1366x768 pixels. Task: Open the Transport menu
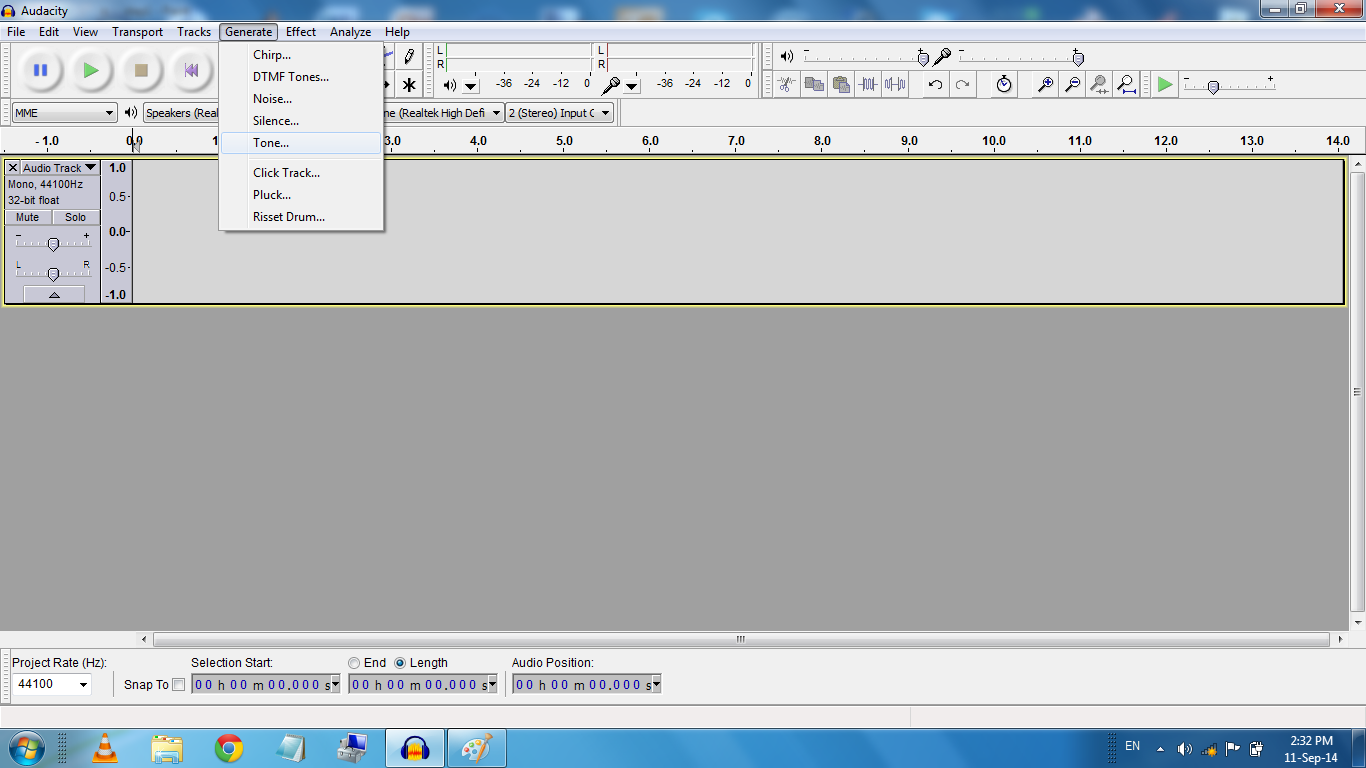pos(138,32)
